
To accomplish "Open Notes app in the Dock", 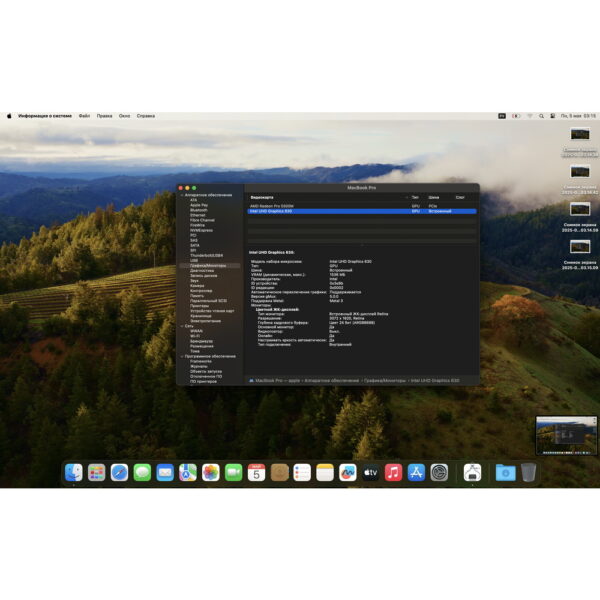I will [325, 472].
